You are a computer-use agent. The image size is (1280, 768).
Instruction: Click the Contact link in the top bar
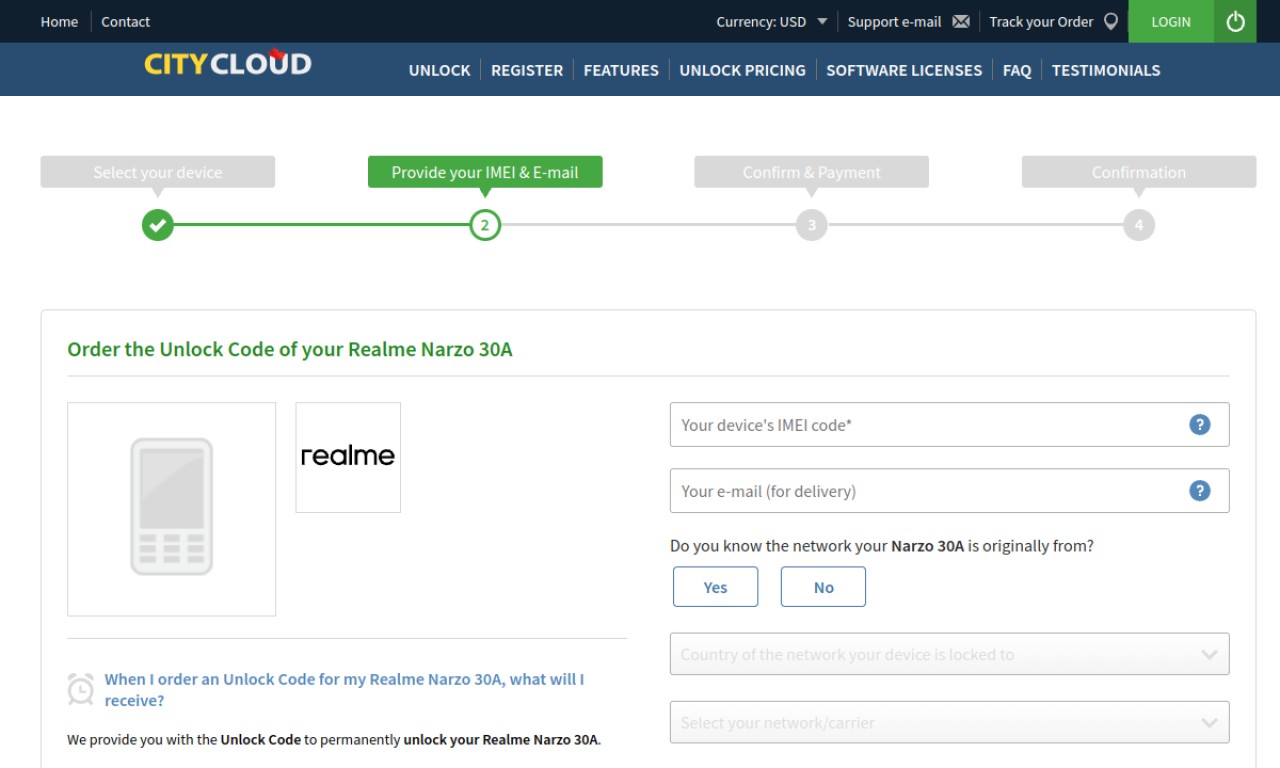click(126, 22)
